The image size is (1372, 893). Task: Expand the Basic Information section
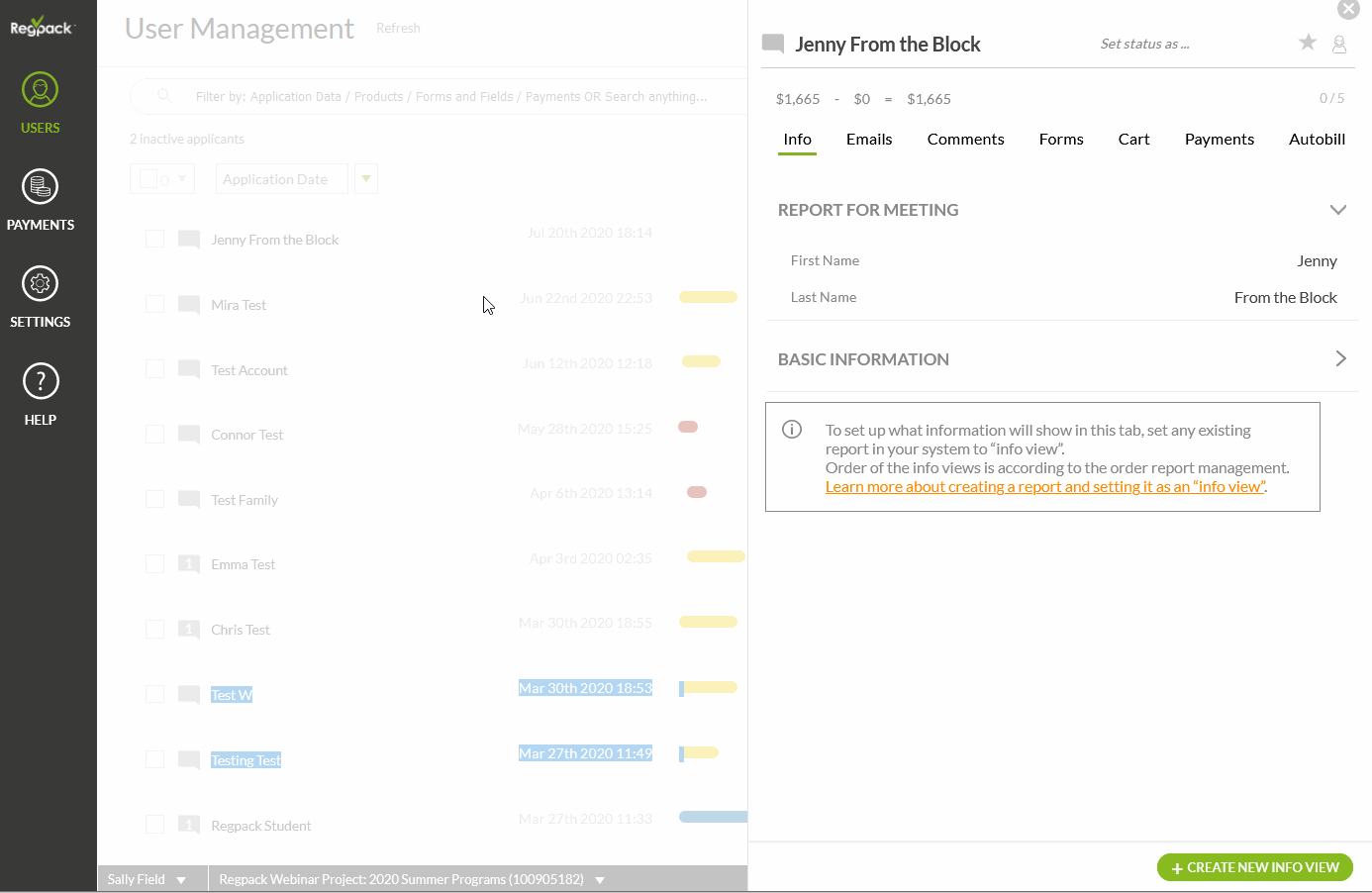1340,358
